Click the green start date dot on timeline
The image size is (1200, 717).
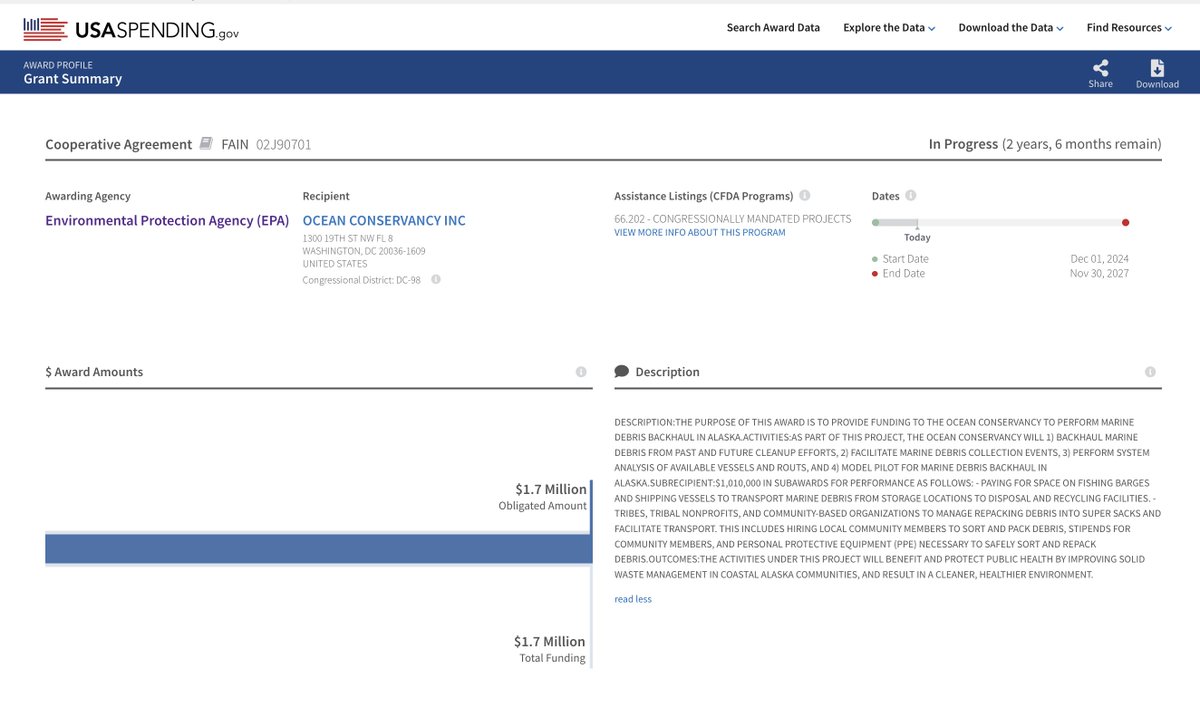tap(876, 222)
